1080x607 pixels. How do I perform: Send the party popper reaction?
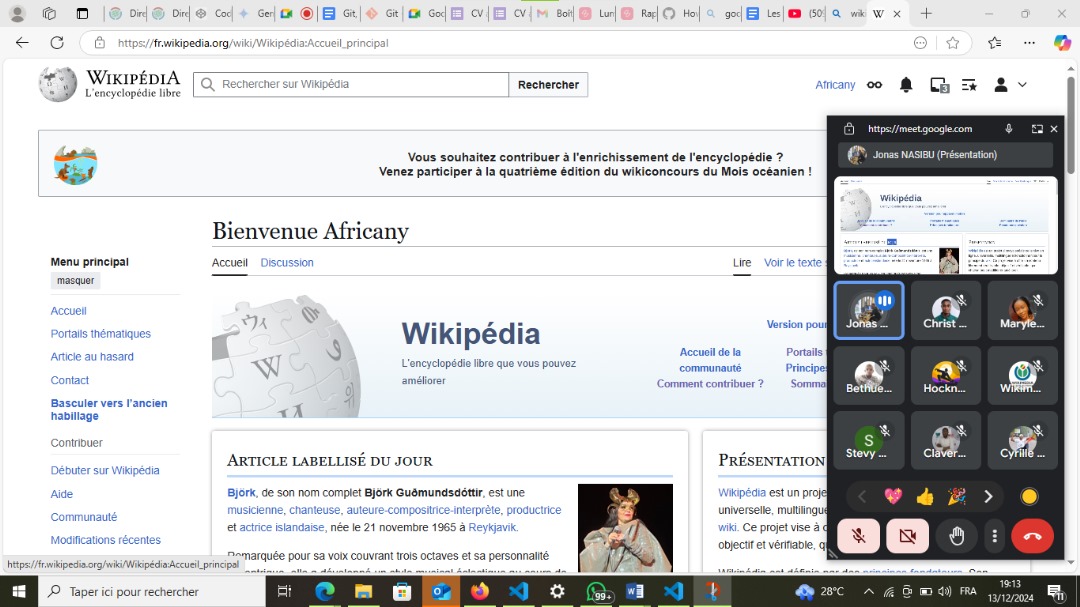(x=957, y=496)
